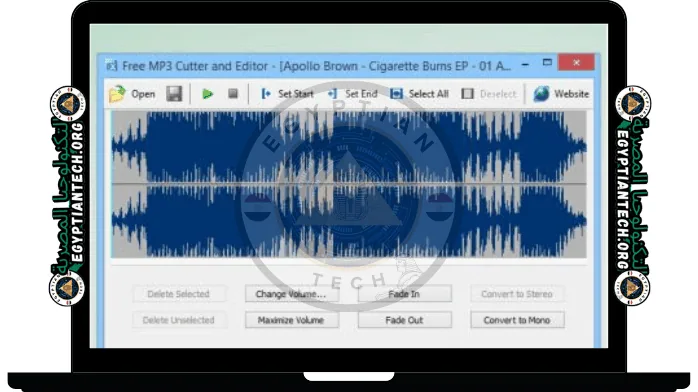Click the Set Start marker icon

click(266, 94)
